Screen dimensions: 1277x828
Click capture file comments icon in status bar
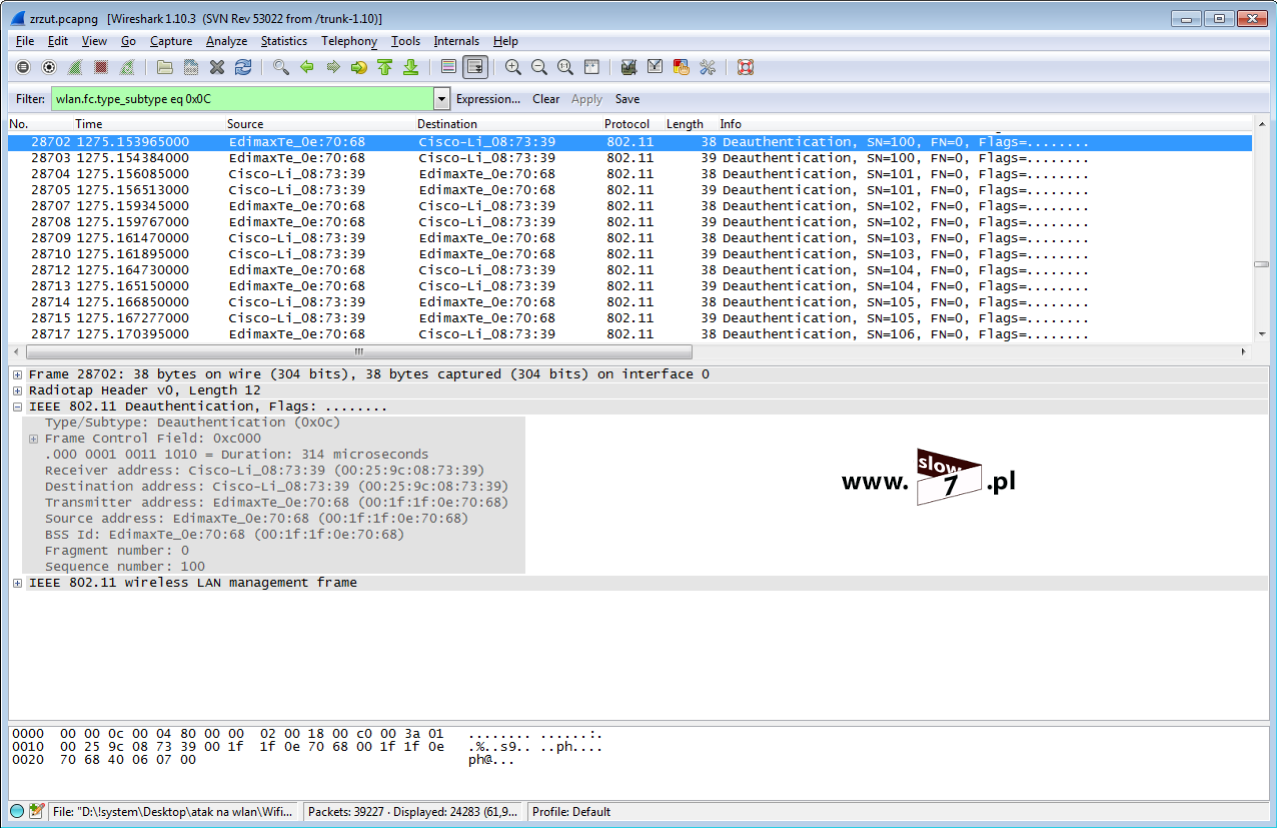(37, 811)
